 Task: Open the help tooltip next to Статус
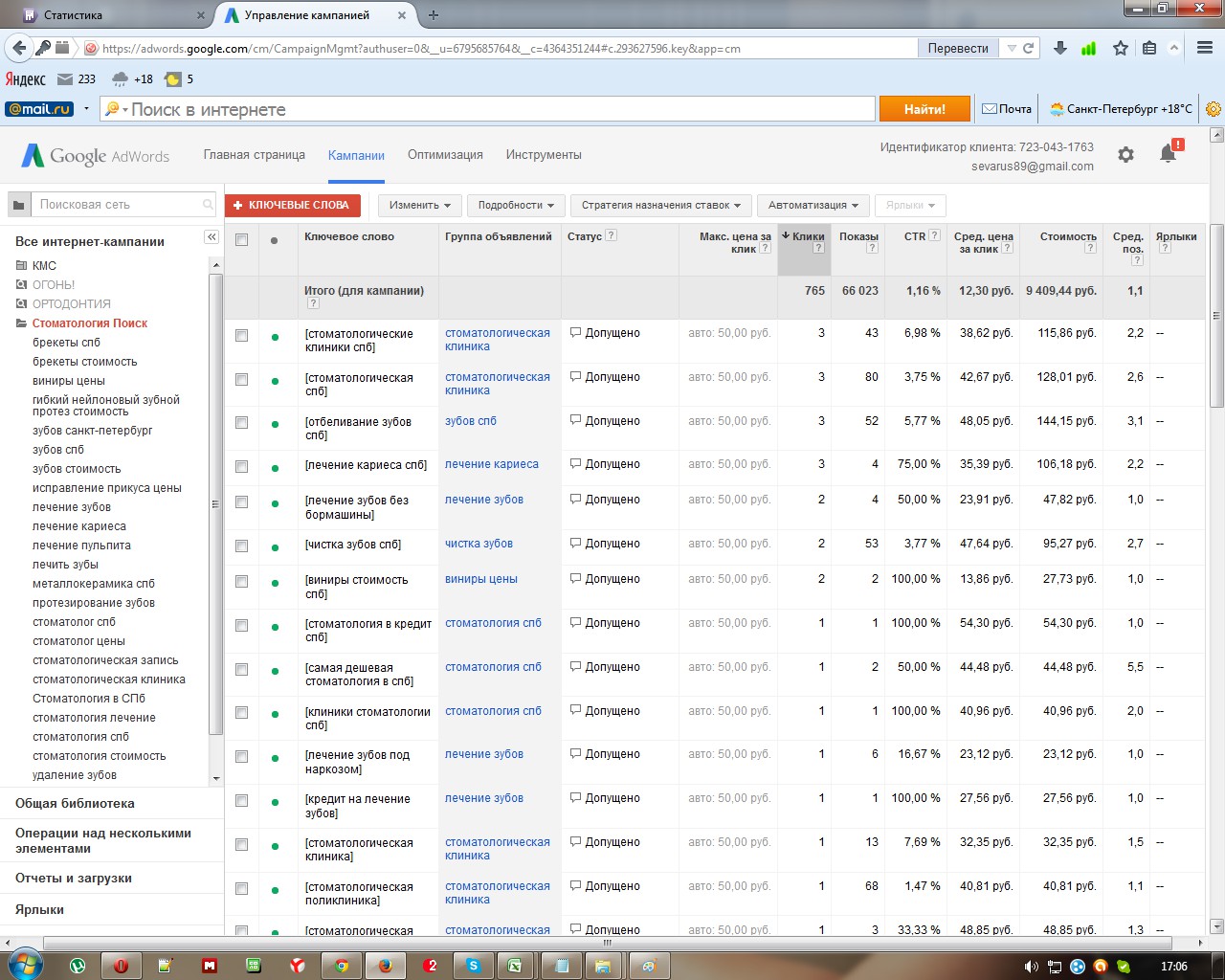612,235
